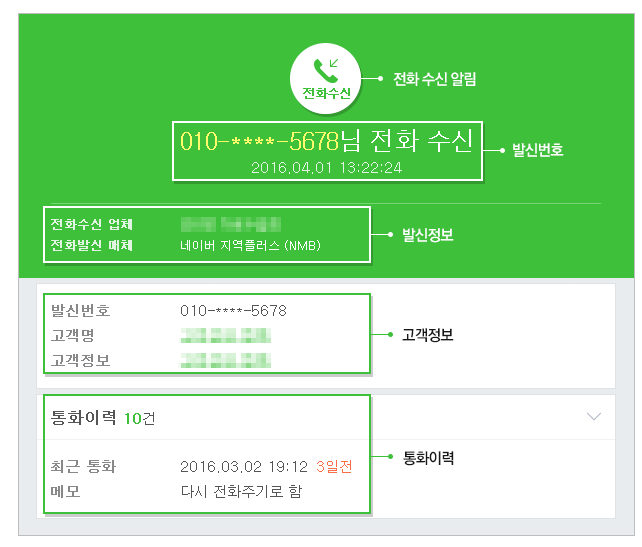
Task: Open the 통화이력 10건 section header
Action: click(103, 418)
